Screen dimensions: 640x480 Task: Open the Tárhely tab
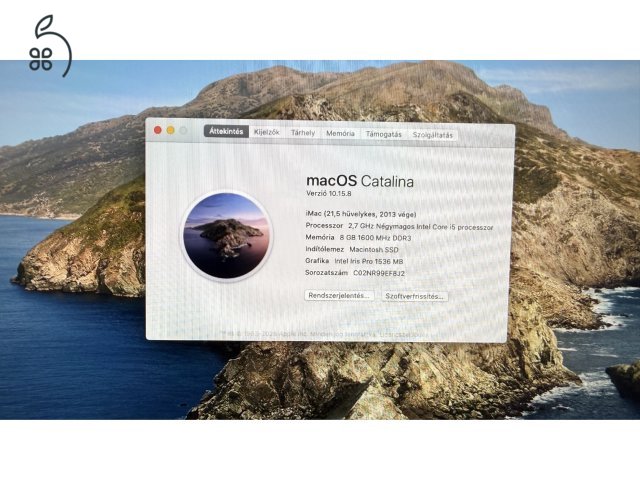pos(303,133)
